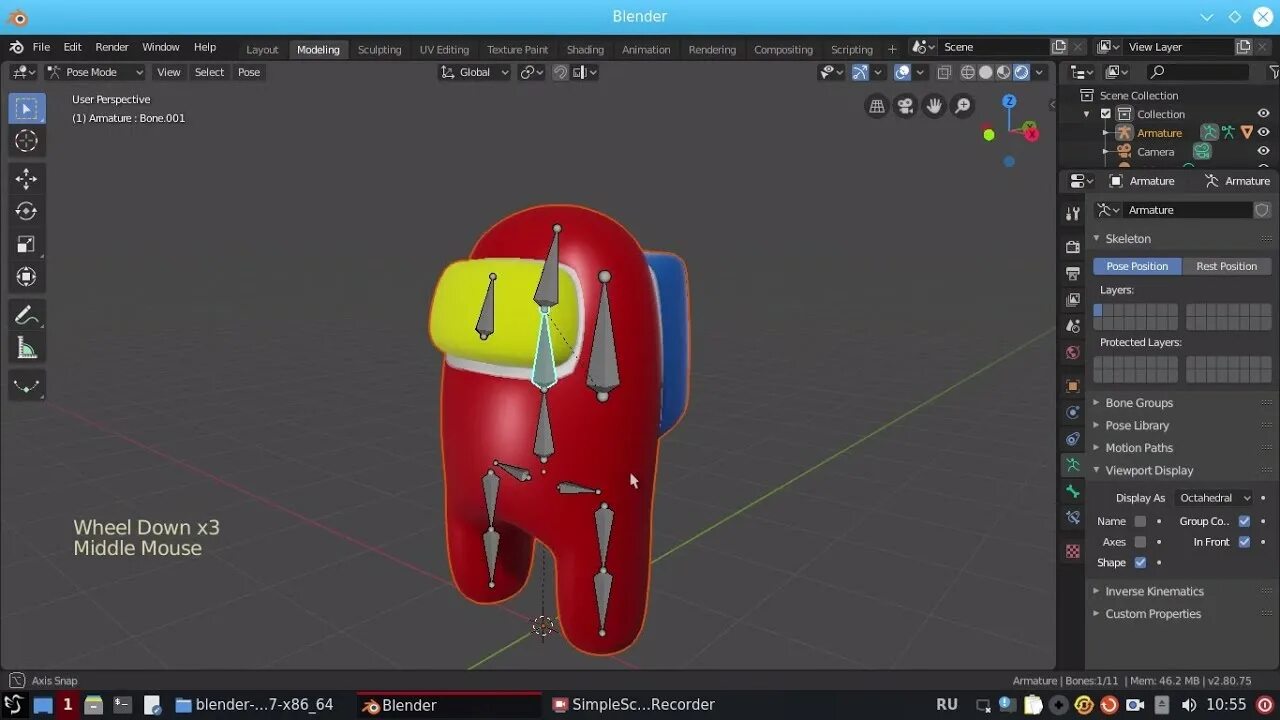
Task: Switch to wireframe viewport shading
Action: (967, 72)
